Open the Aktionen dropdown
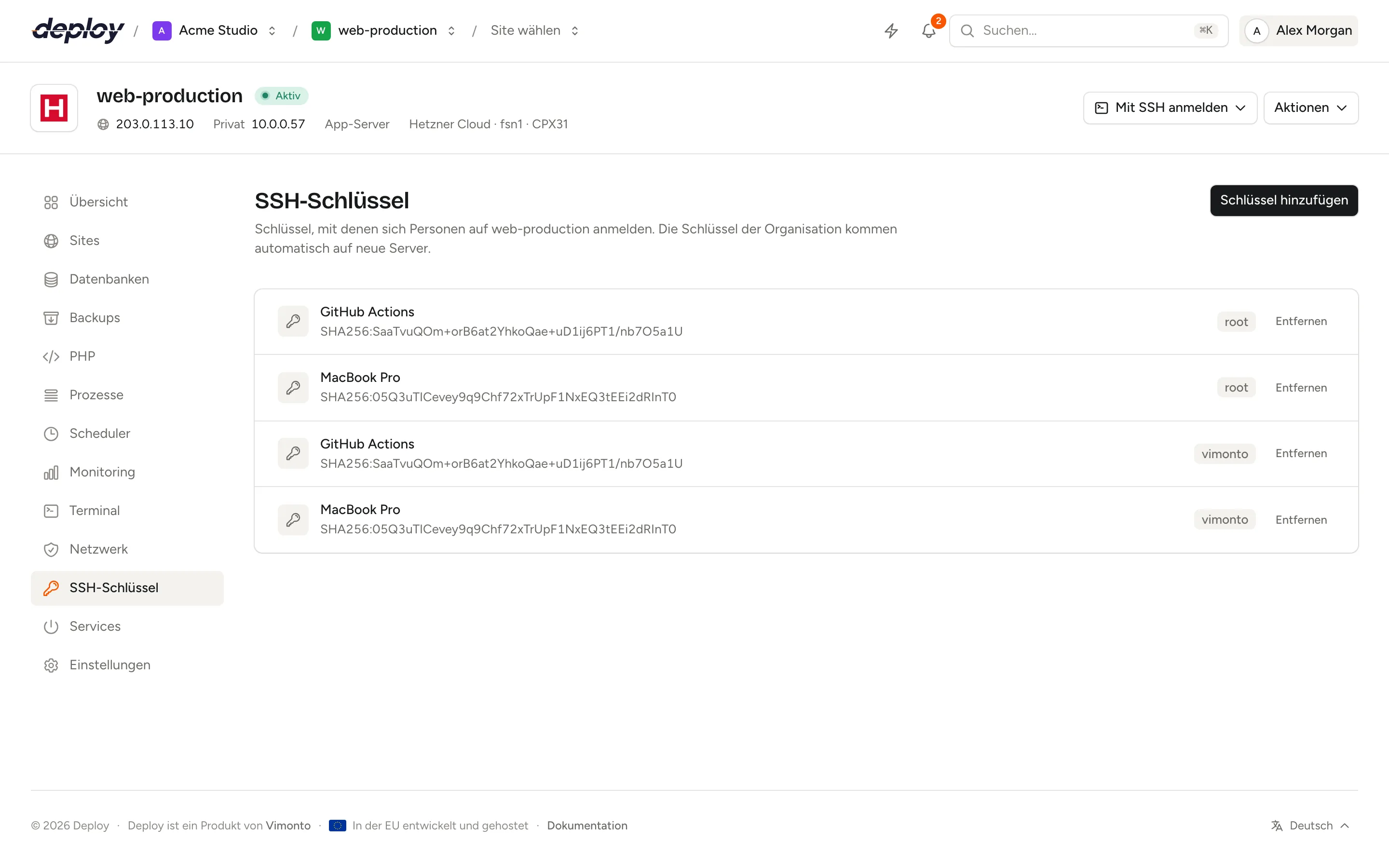Image resolution: width=1389 pixels, height=868 pixels. point(1310,108)
